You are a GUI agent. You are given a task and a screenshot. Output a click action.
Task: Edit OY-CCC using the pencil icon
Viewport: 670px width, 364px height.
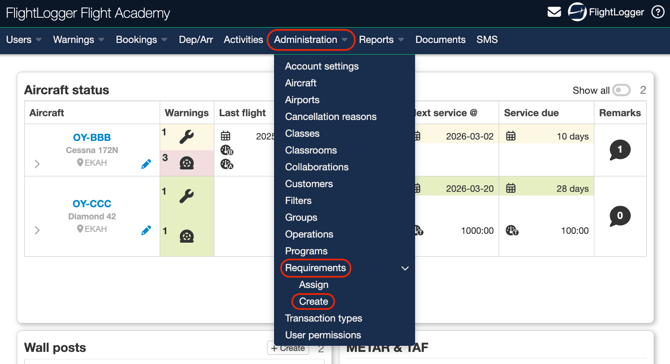pos(146,230)
